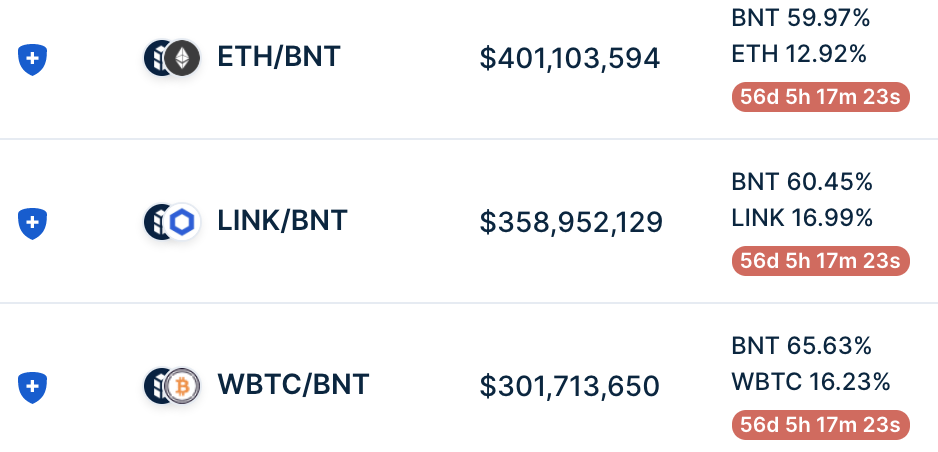
Task: Click the Ethereum token logo
Action: 182,58
